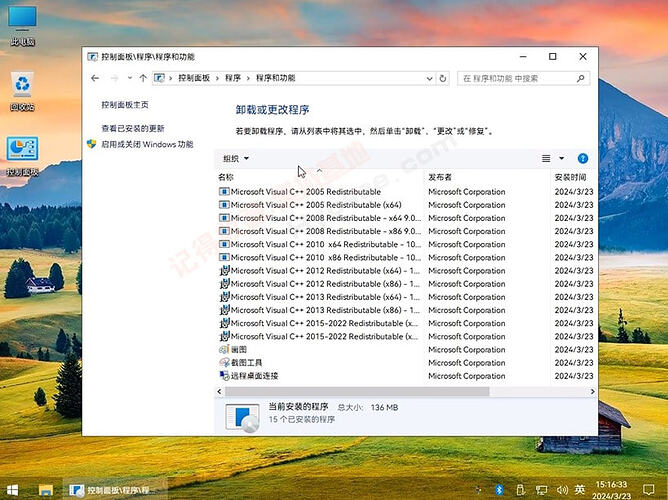Image resolution: width=668 pixels, height=500 pixels.
Task: Expand chevron after 控制面板 breadcrumb
Action: 217,78
